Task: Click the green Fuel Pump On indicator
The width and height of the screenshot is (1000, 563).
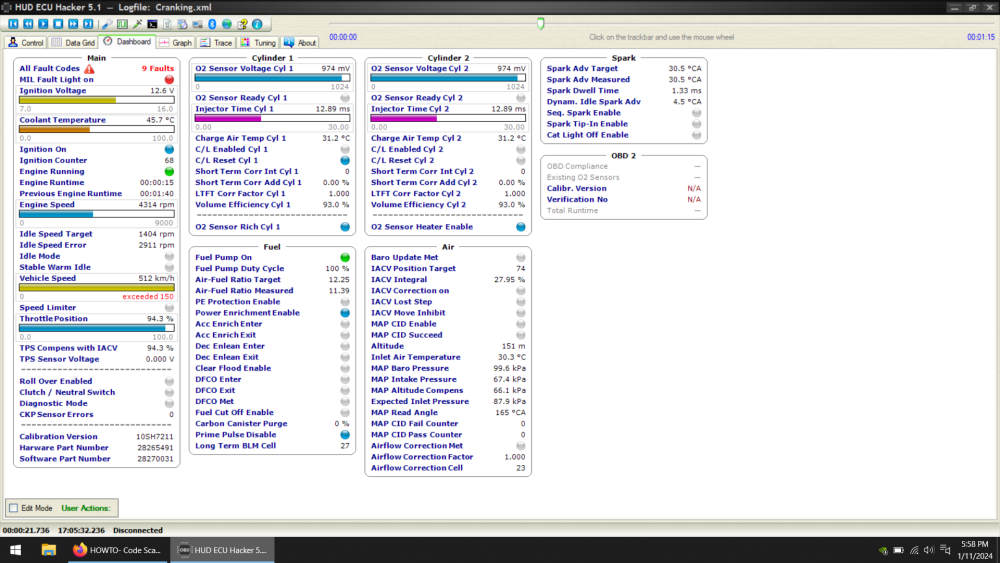Action: tap(345, 258)
